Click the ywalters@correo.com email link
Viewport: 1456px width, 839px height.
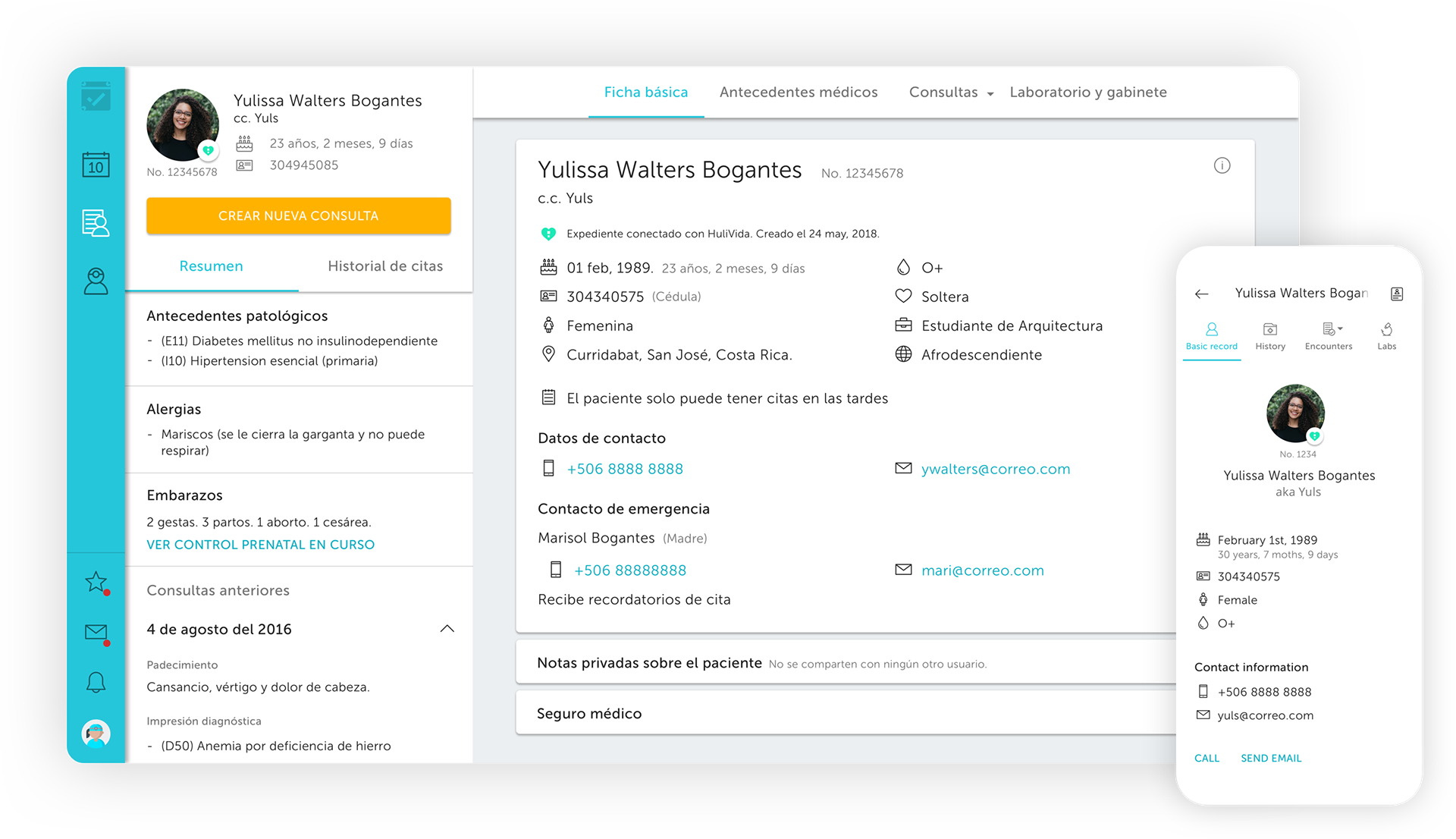(996, 469)
